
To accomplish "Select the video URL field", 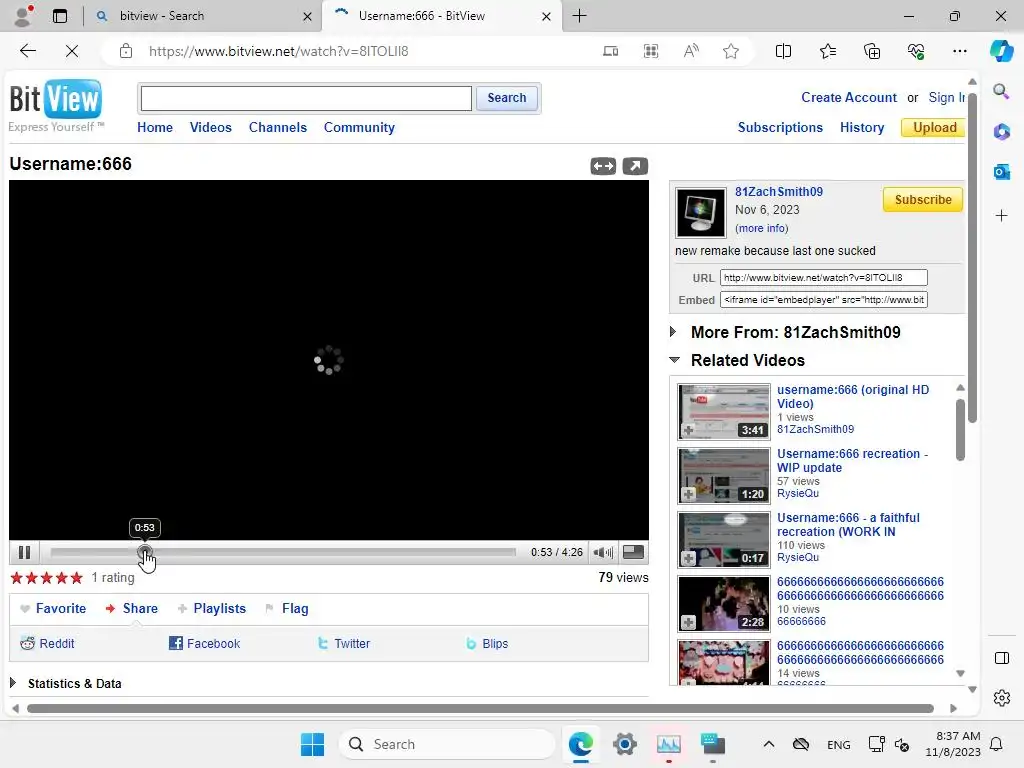I will (823, 278).
